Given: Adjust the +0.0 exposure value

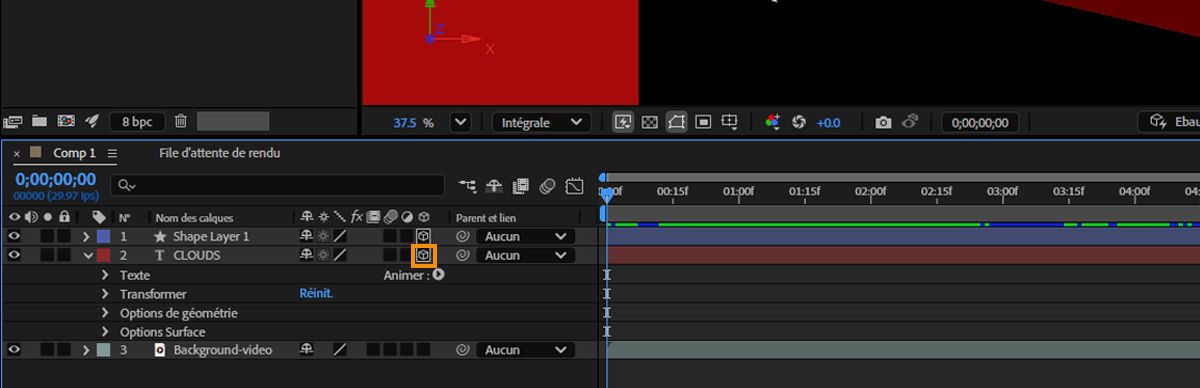Looking at the screenshot, I should coord(828,123).
